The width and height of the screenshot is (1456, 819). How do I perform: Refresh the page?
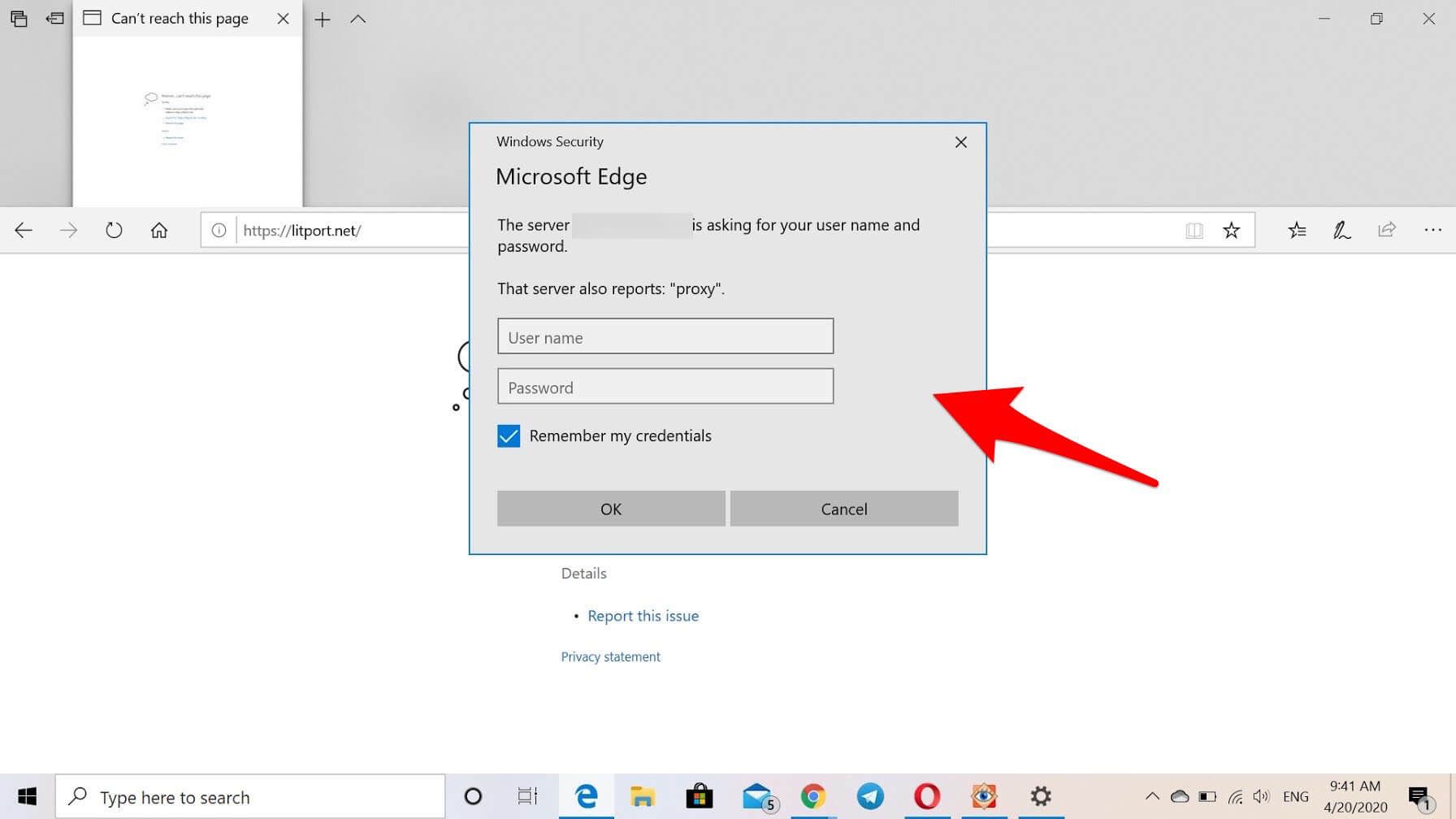(x=114, y=231)
